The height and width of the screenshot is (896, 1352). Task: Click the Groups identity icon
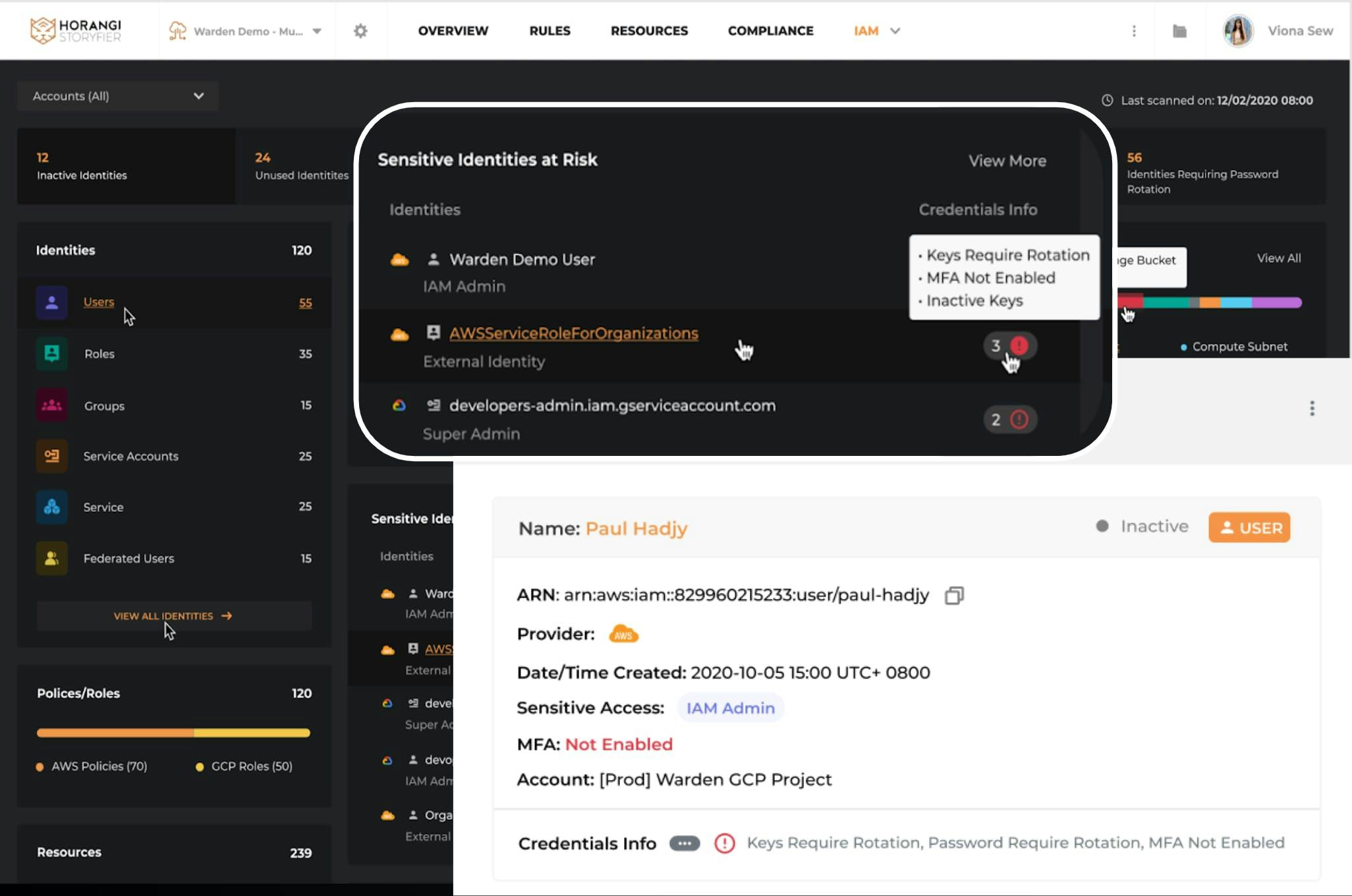(x=51, y=405)
